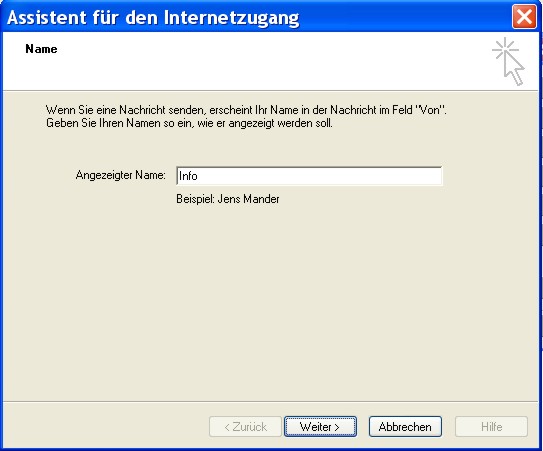
Task: Click the bold Name heading
Action: click(x=41, y=49)
